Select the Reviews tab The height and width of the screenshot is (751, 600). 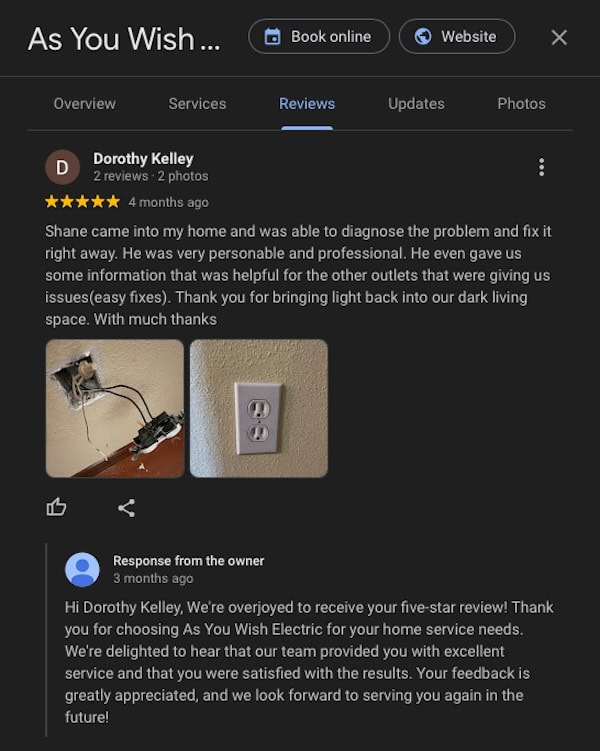click(307, 103)
